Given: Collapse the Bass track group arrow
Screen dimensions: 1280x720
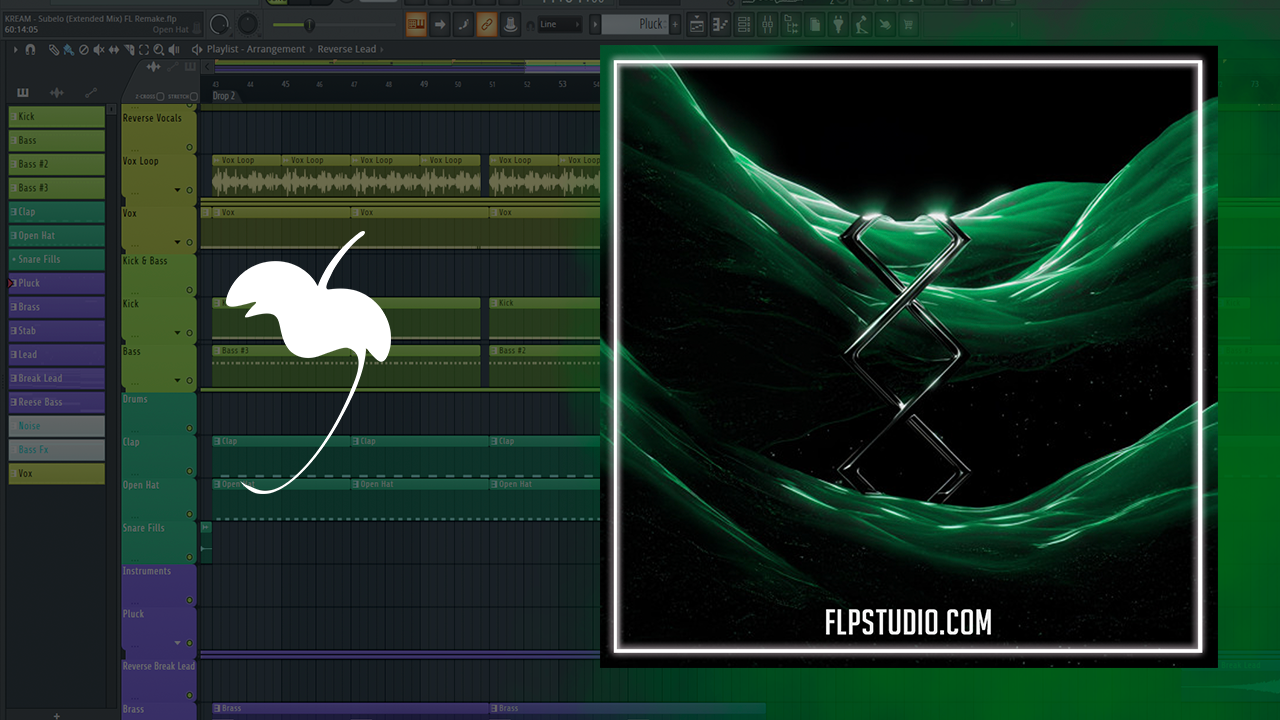Looking at the screenshot, I should [178, 381].
